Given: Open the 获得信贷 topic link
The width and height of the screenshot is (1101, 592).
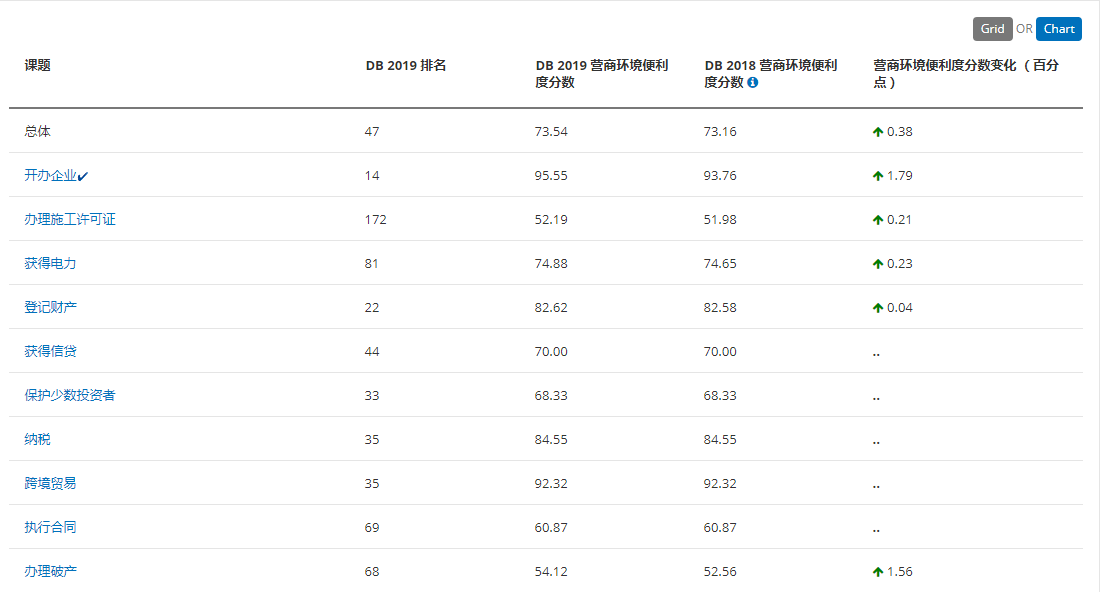Looking at the screenshot, I should click(x=51, y=351).
